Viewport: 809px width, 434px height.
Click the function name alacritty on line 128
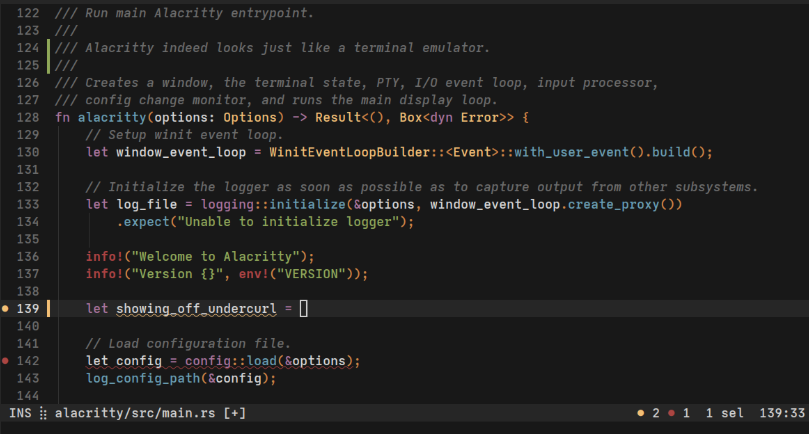112,118
